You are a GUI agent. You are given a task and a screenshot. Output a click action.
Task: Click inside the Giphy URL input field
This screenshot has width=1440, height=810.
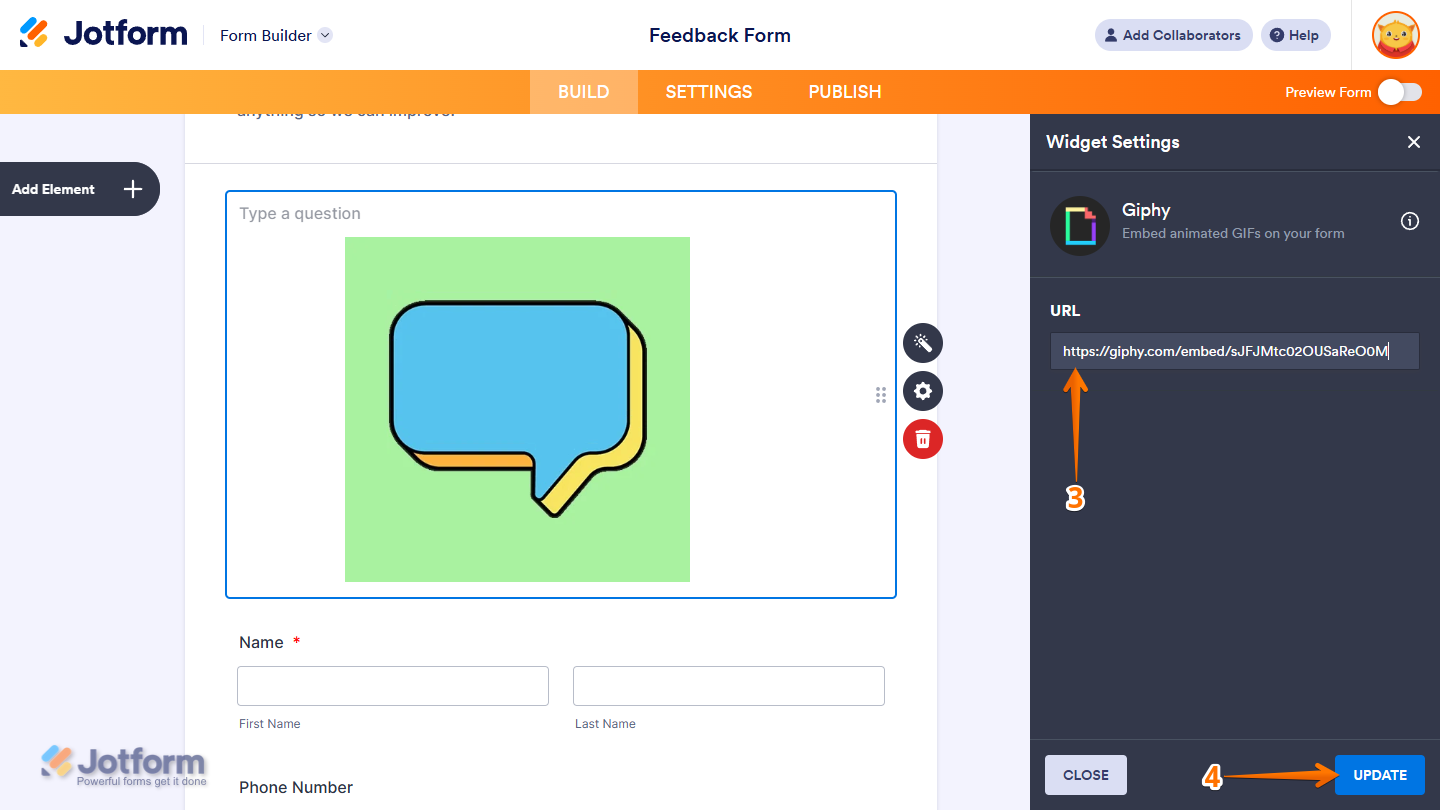(1234, 351)
